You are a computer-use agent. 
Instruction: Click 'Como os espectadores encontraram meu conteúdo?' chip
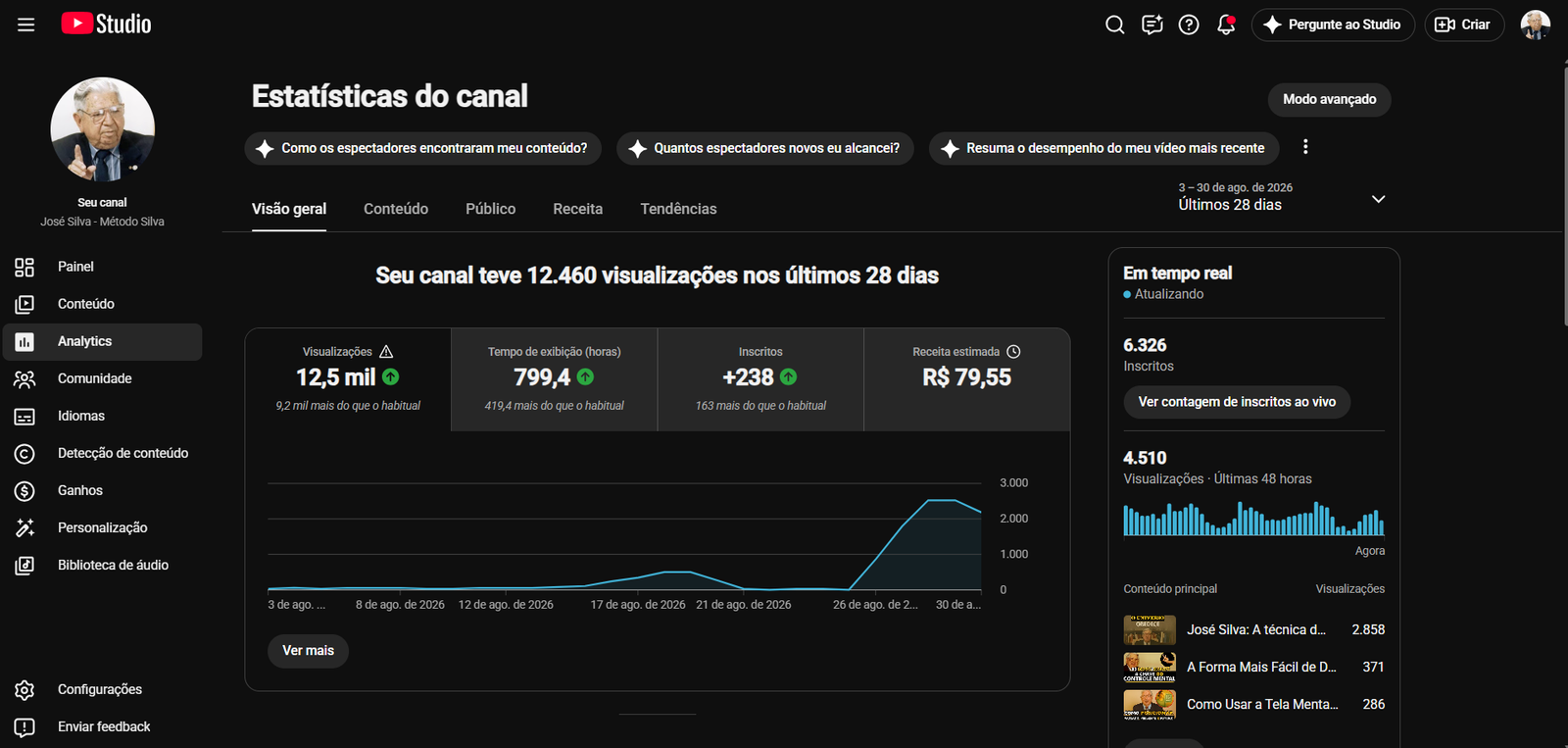click(423, 148)
